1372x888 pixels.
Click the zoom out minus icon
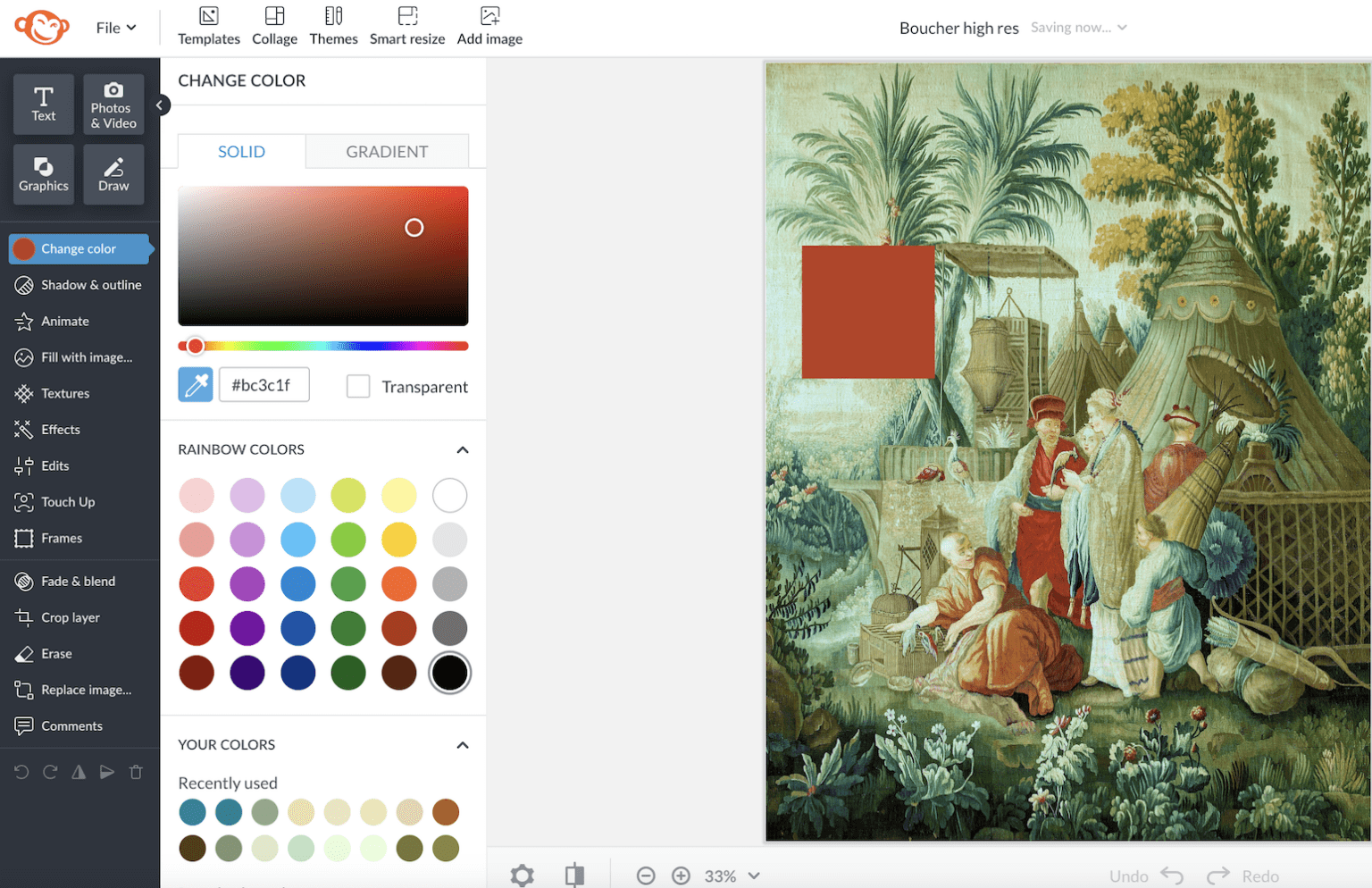tap(646, 875)
